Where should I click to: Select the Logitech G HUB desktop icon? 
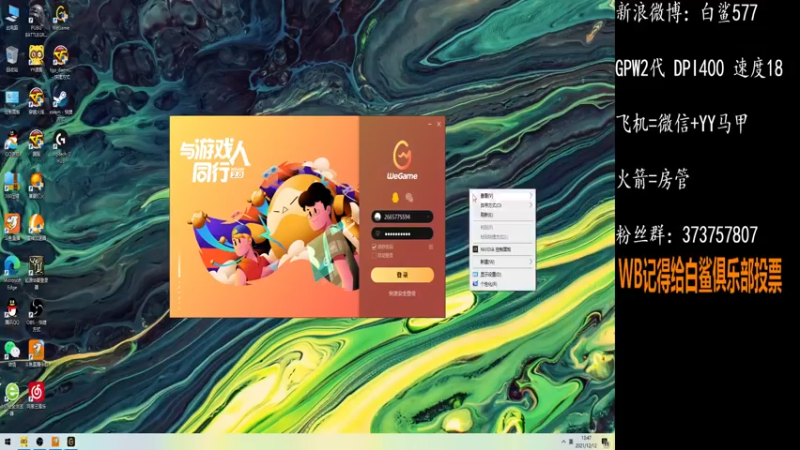61,145
